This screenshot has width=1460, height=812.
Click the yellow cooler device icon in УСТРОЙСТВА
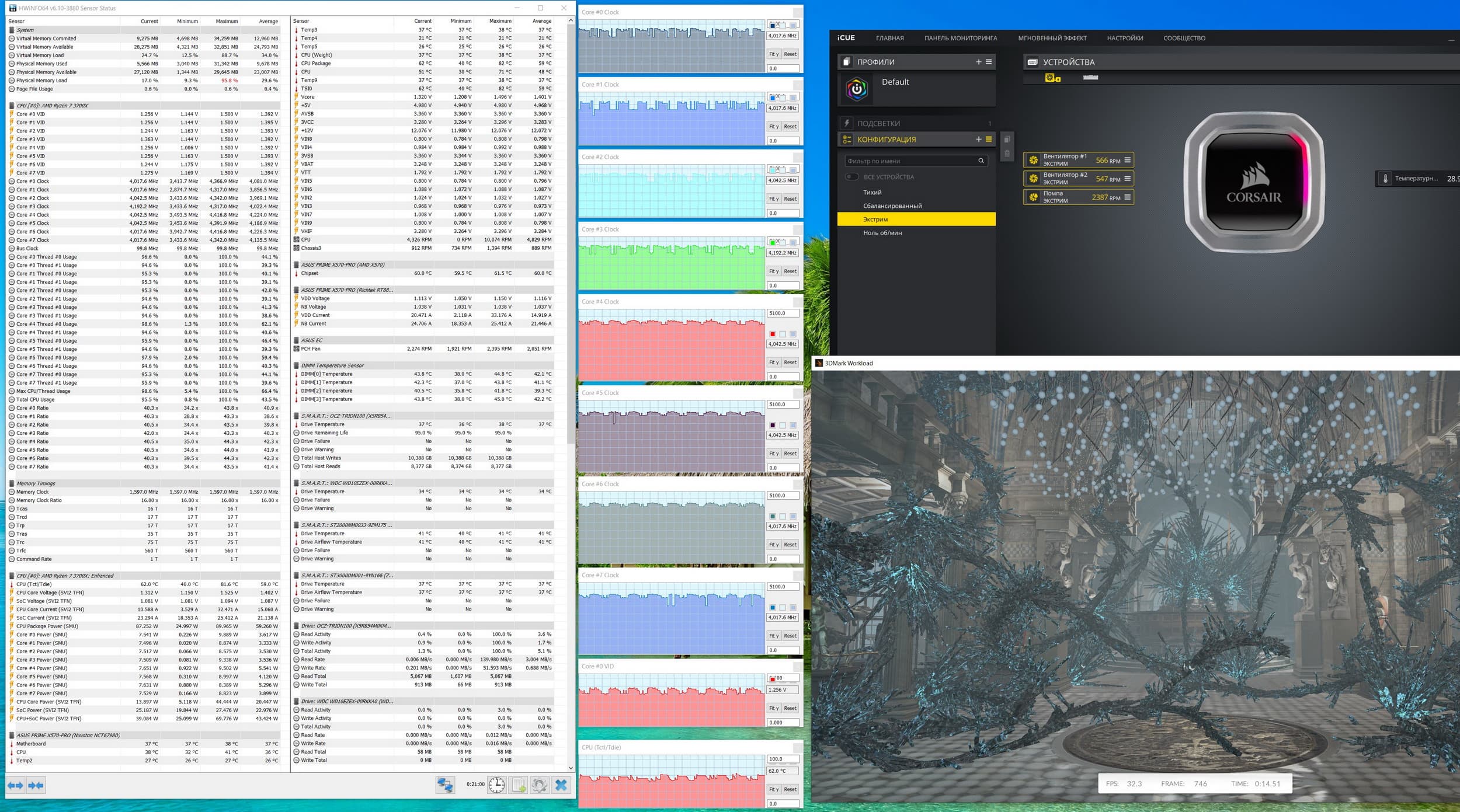tap(1052, 78)
